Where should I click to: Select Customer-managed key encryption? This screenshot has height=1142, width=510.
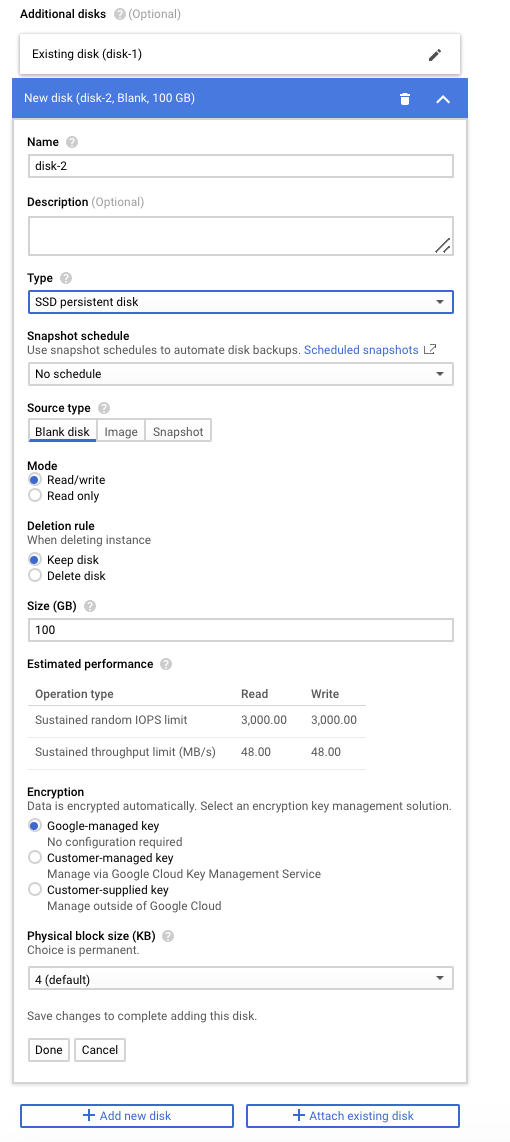point(34,858)
